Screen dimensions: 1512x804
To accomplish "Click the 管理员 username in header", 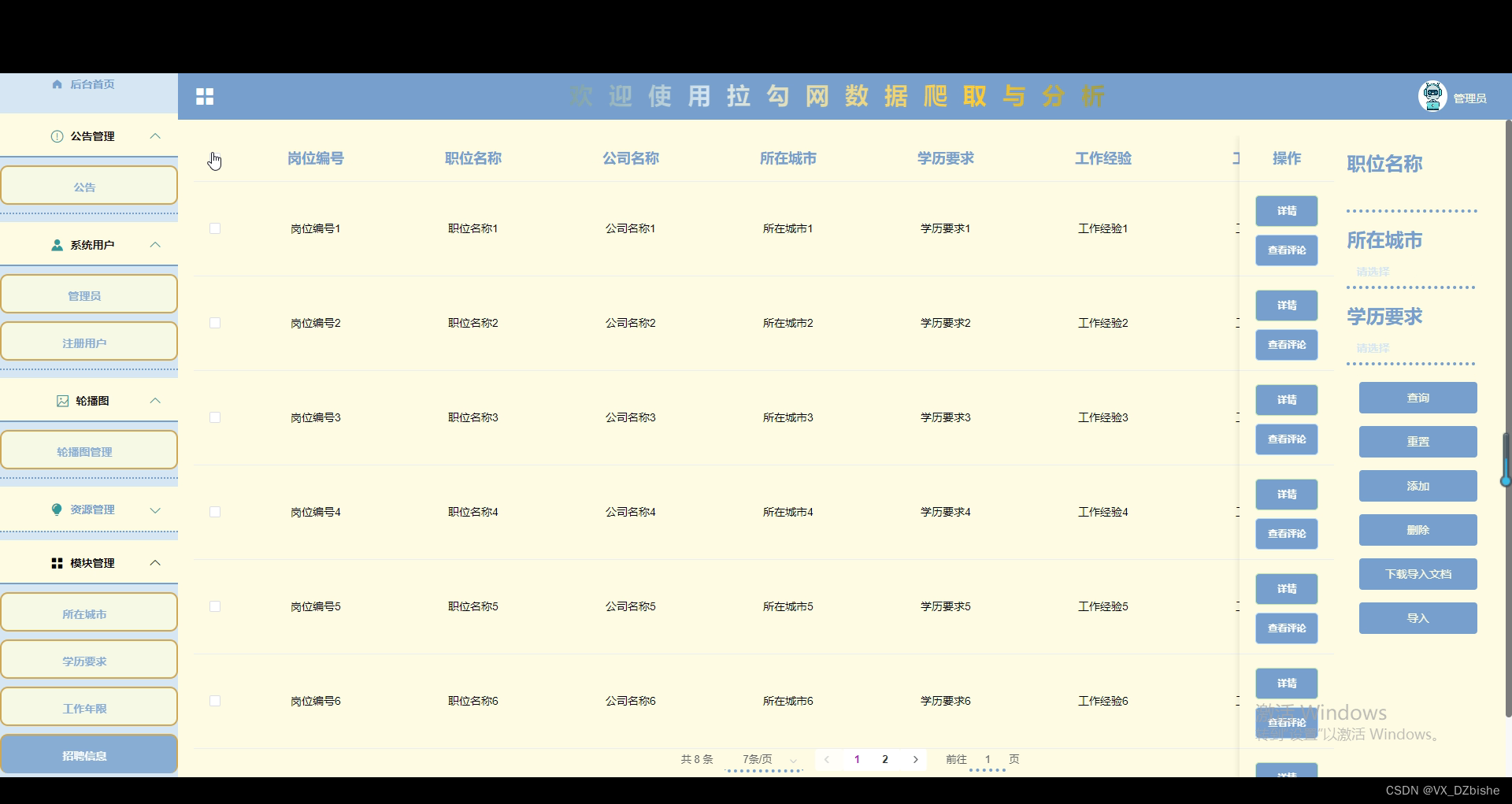I will tap(1470, 98).
